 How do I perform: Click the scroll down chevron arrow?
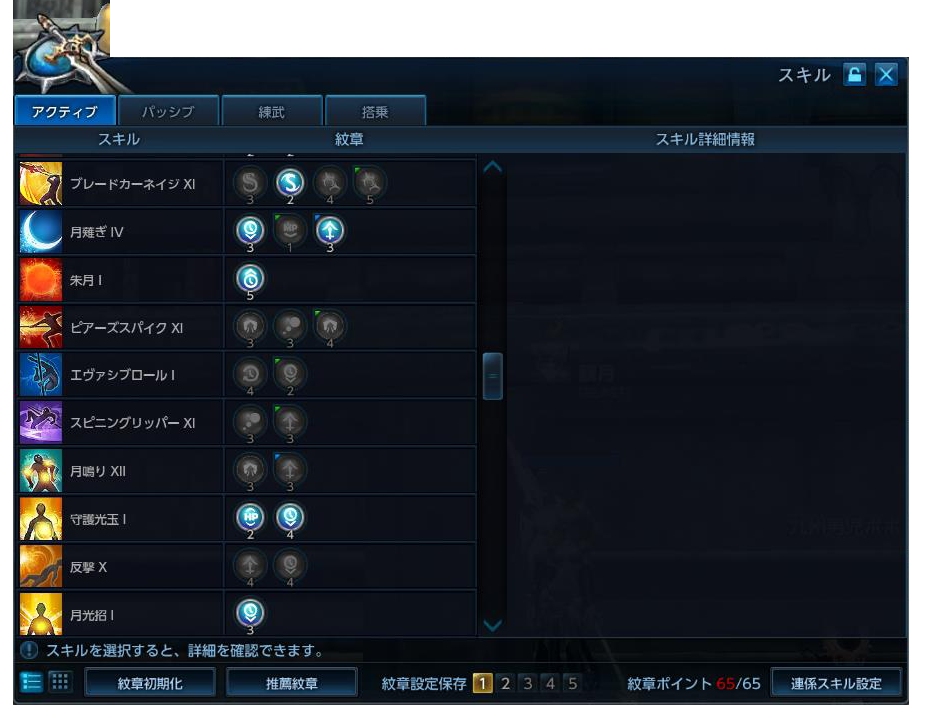492,625
